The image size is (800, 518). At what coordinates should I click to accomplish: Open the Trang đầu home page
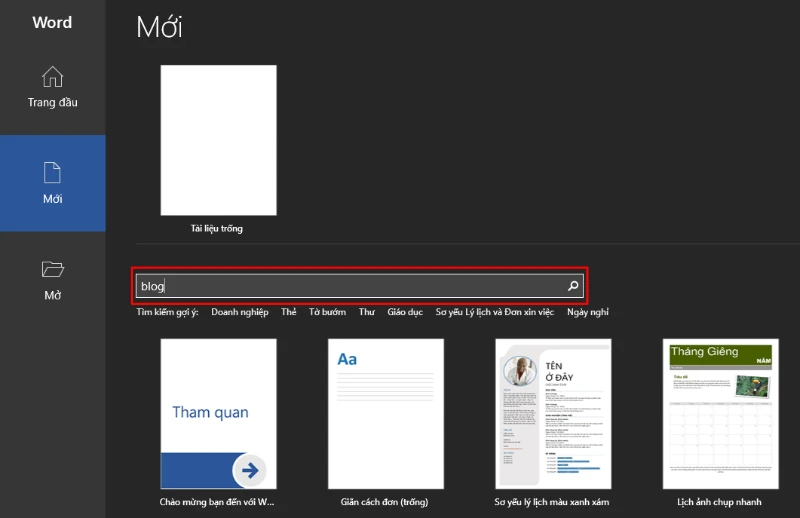pos(53,87)
